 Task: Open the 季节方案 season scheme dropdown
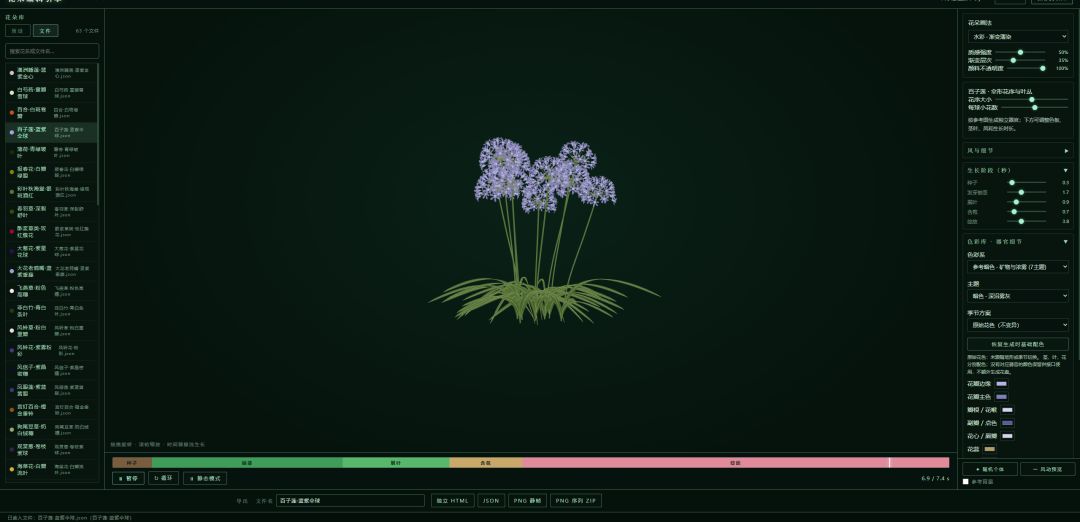click(1018, 324)
